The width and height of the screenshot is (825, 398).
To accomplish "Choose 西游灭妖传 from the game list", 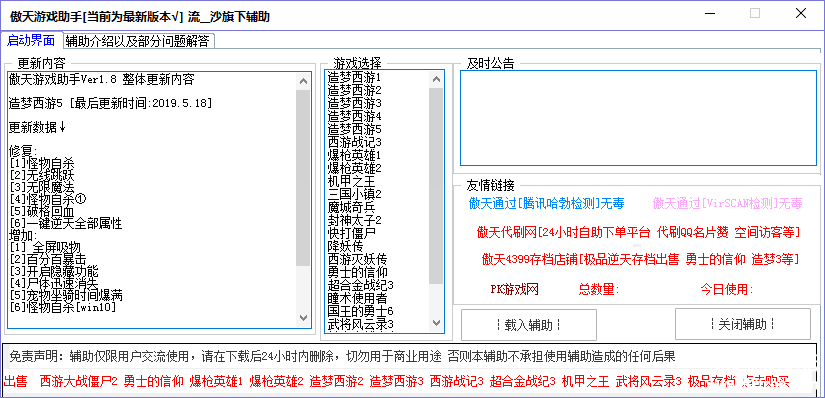I will 357,259.
